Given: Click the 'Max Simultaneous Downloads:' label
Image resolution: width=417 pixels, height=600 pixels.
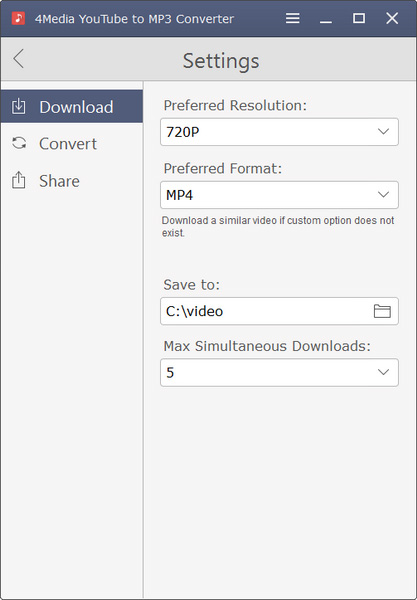Looking at the screenshot, I should coord(267,346).
